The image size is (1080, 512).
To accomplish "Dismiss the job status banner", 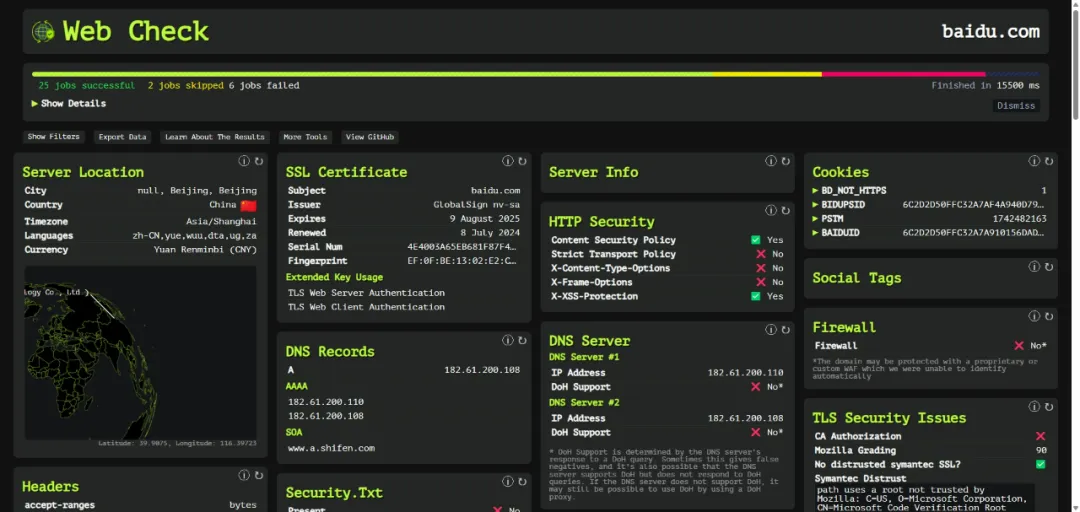I will pyautogui.click(x=1016, y=106).
